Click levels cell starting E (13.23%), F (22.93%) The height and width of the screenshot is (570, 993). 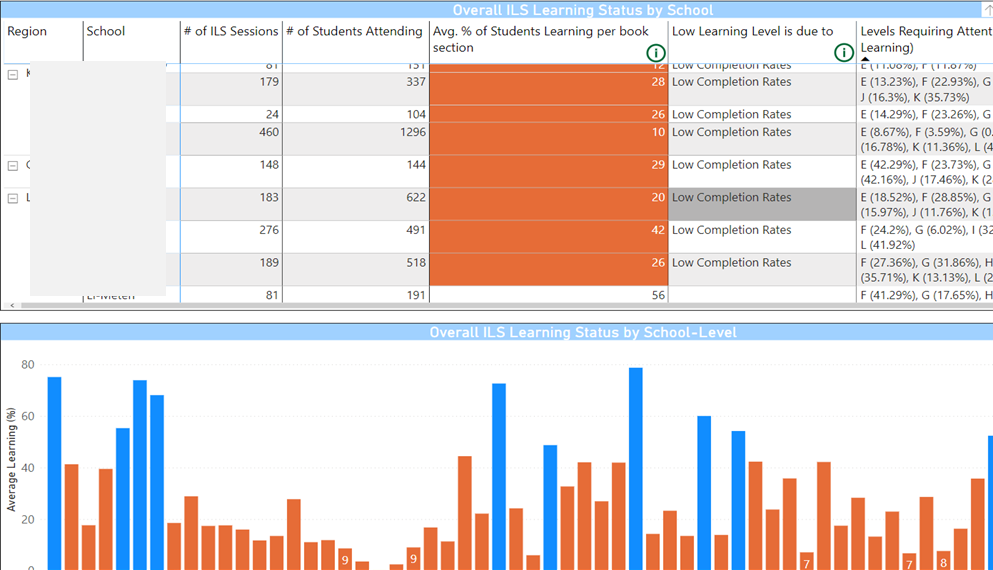click(x=925, y=89)
